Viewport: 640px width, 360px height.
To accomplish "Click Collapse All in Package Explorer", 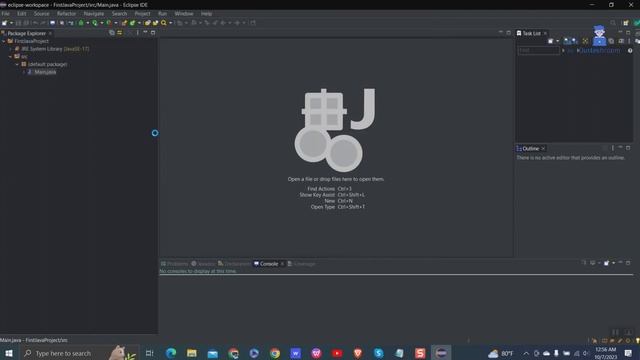I will [112, 33].
